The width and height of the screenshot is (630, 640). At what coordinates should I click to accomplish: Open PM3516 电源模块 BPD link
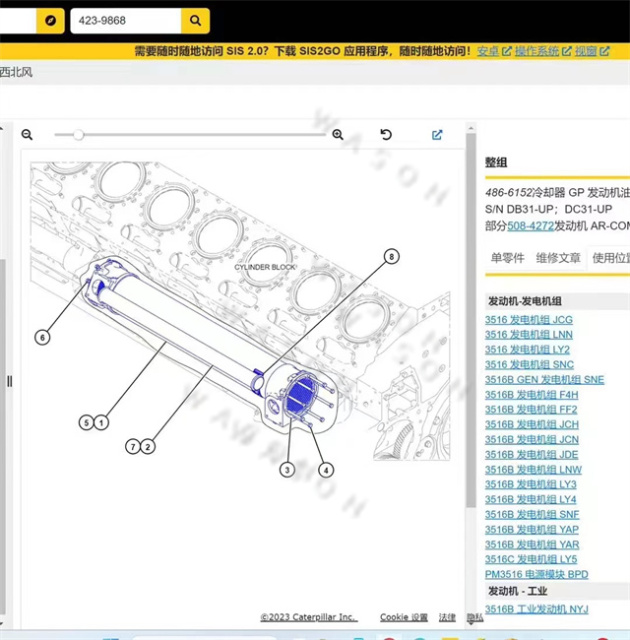[536, 575]
